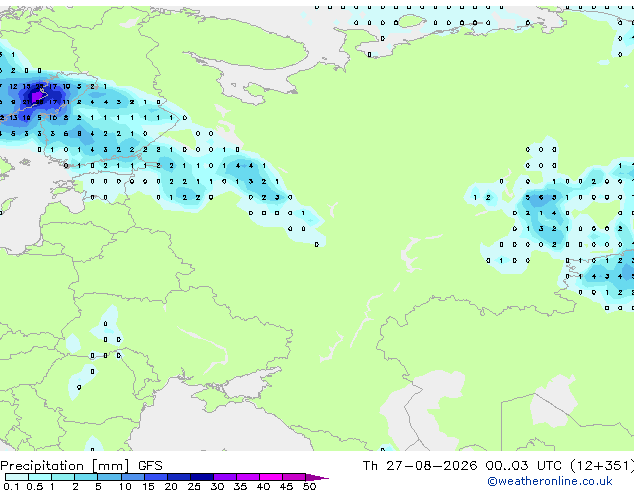
Task: Select the 30–35 mm purple legend swatch
Action: [225, 477]
